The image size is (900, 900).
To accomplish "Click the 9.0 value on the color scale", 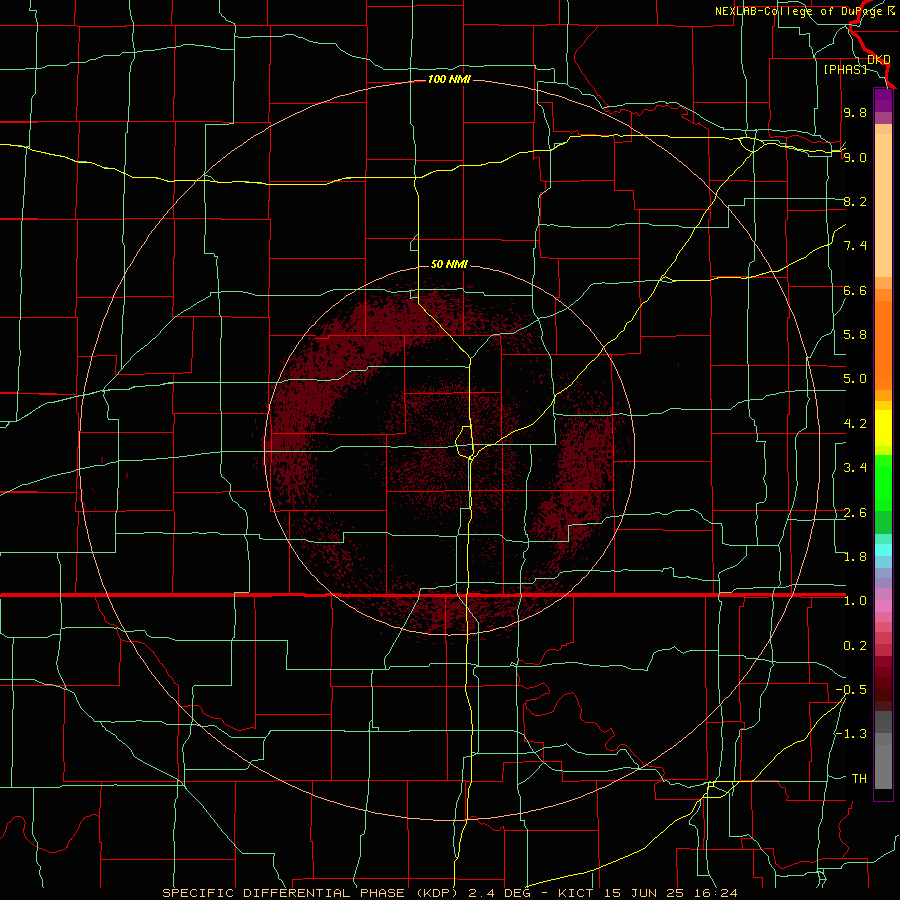I will point(855,157).
